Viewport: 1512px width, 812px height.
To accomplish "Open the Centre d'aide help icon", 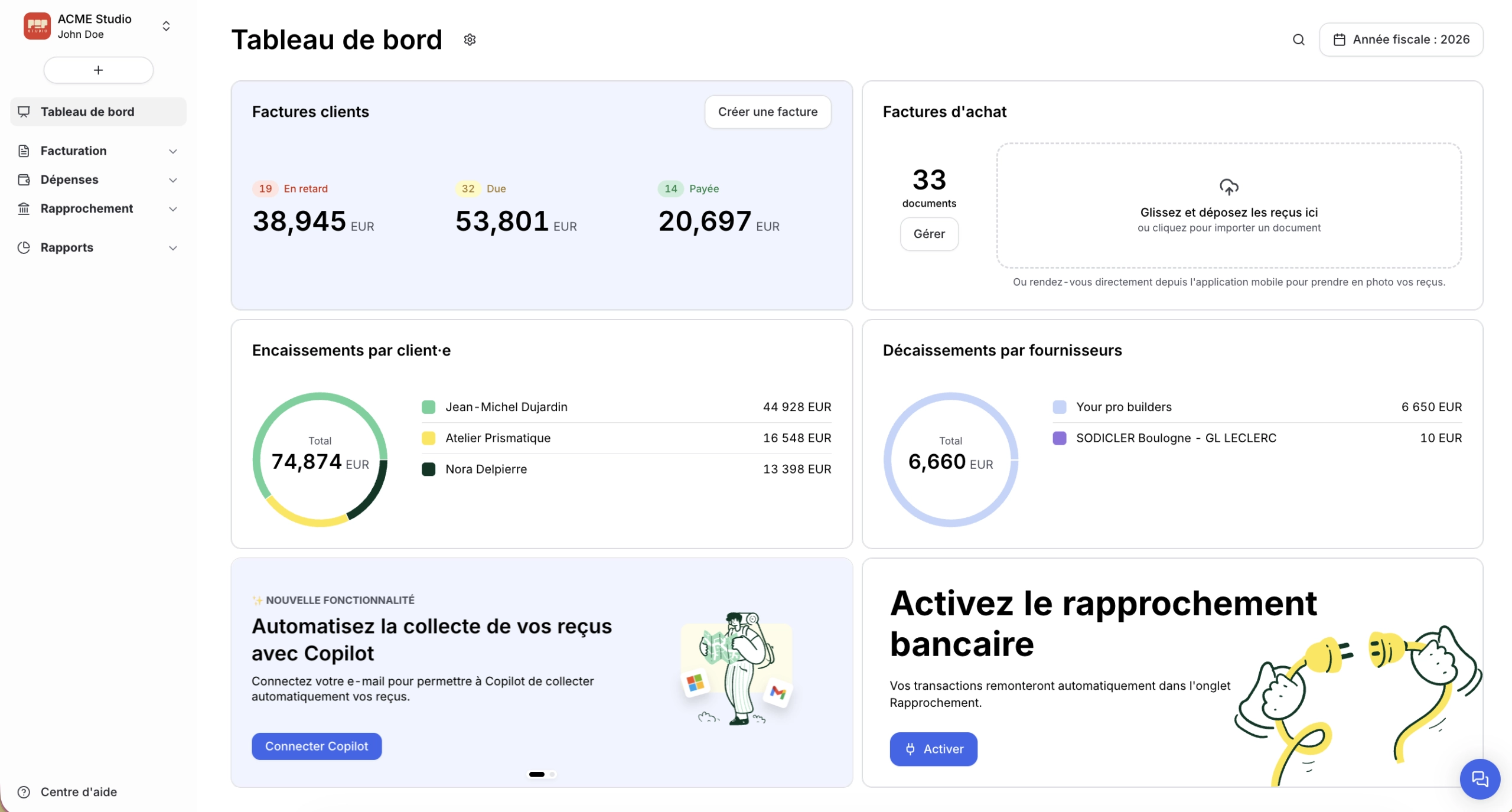I will point(24,792).
